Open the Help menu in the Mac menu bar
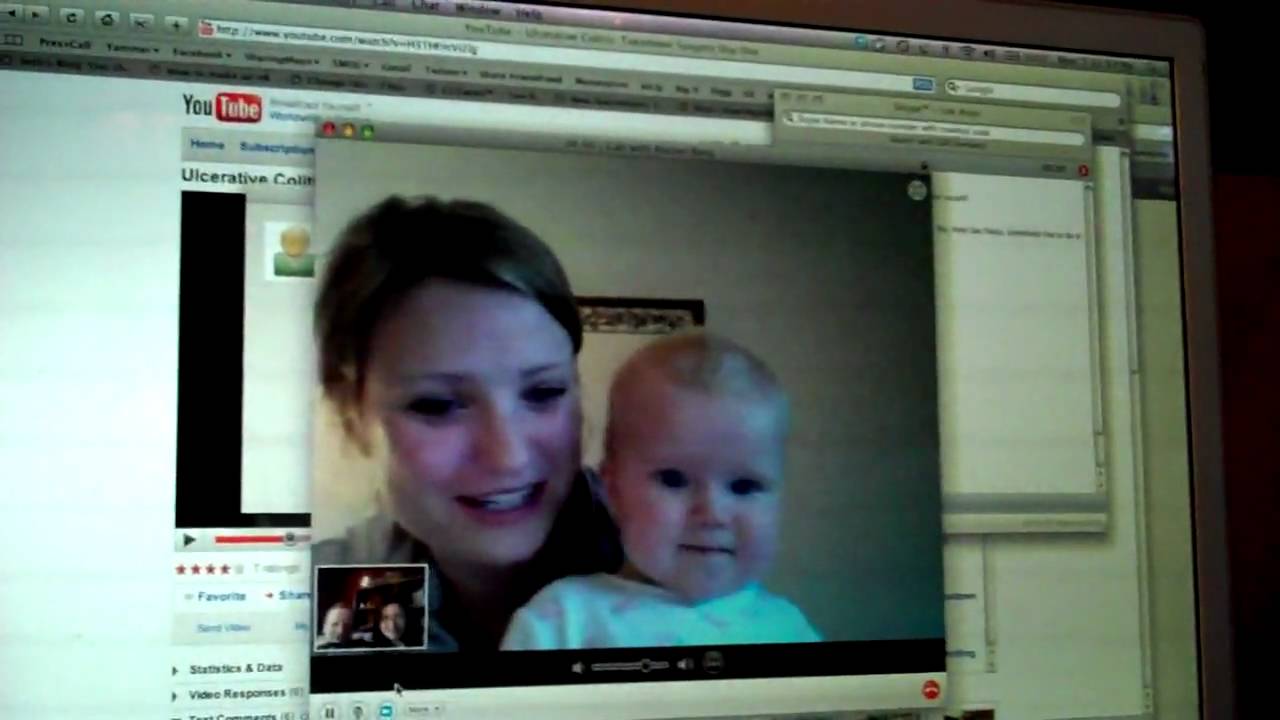Image resolution: width=1280 pixels, height=720 pixels. coord(528,14)
